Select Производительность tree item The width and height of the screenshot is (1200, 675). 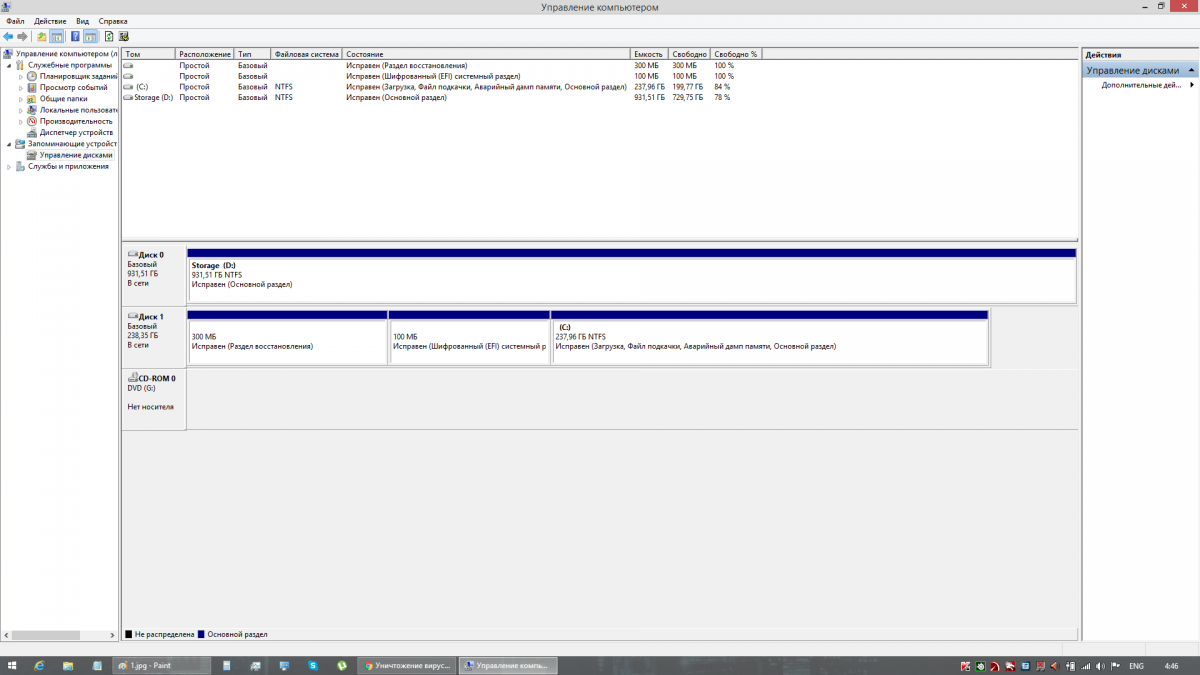tap(69, 121)
